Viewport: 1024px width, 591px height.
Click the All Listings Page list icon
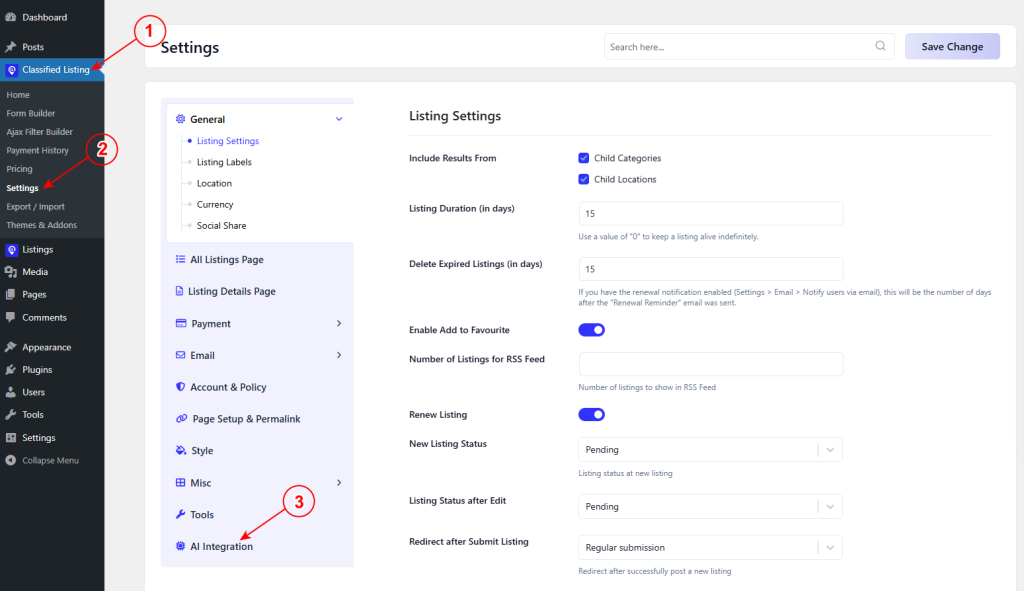(180, 259)
